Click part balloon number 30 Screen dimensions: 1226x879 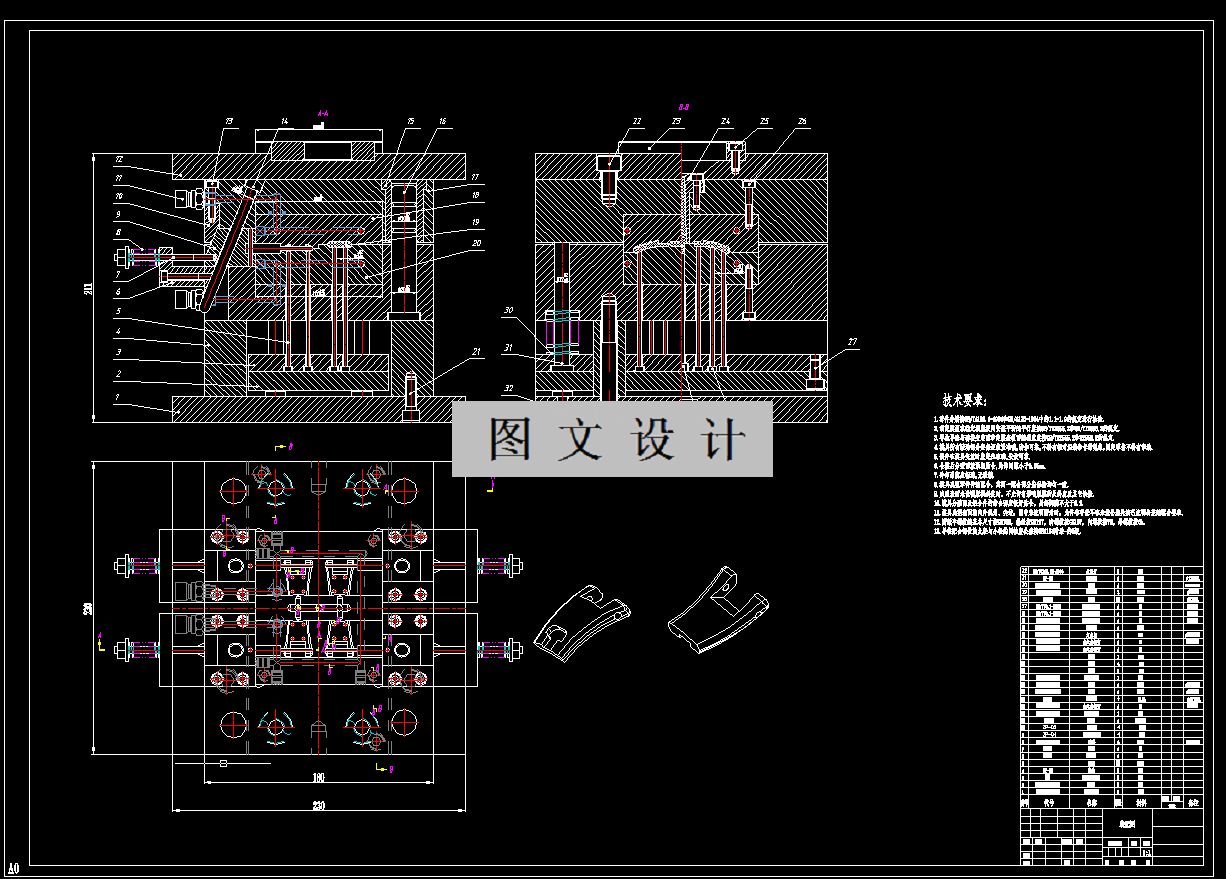point(508,311)
